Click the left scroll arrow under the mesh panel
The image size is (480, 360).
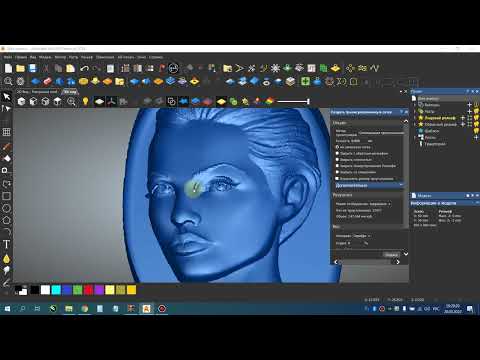tap(336, 262)
